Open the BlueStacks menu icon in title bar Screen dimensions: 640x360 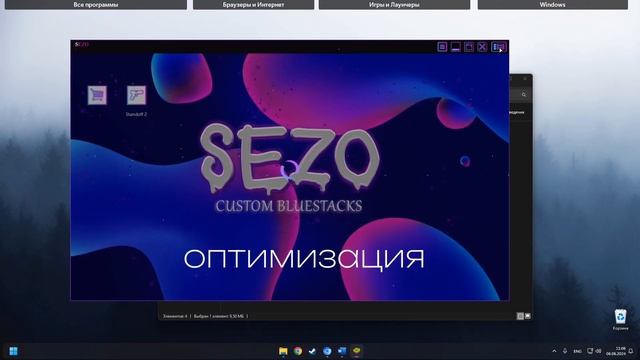(x=442, y=47)
